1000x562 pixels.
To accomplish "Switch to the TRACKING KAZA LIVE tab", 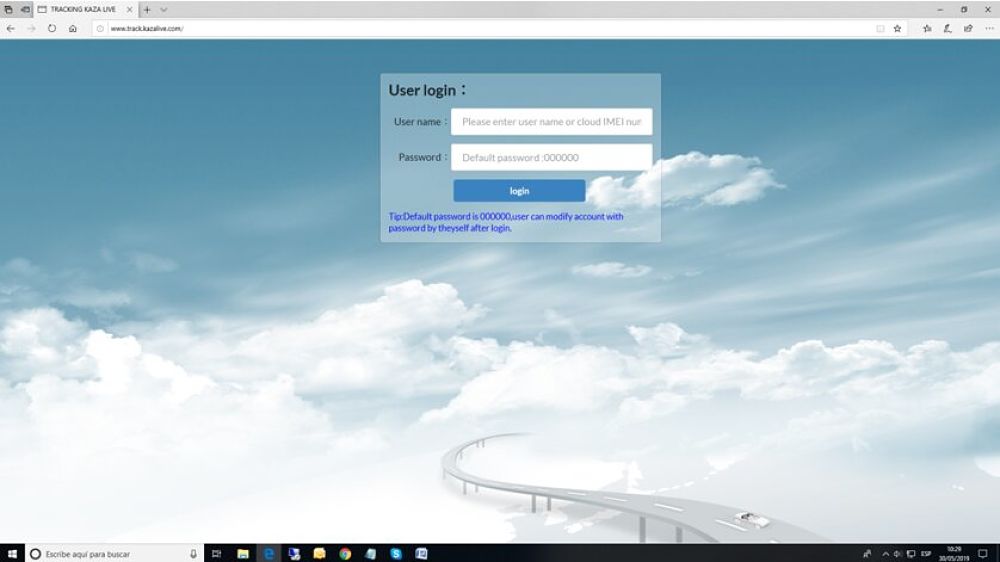I will click(82, 9).
